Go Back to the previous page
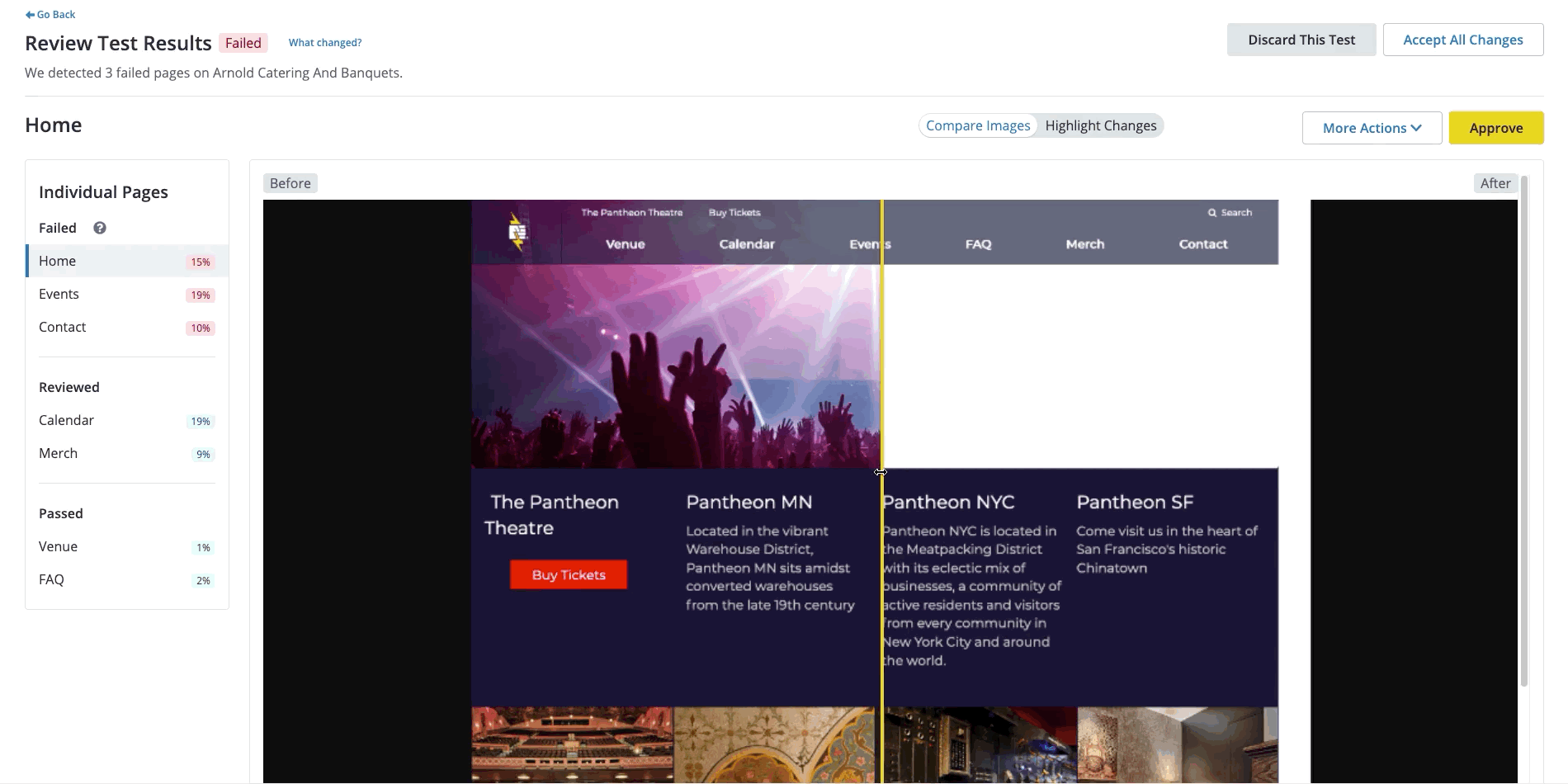The width and height of the screenshot is (1568, 784). tap(50, 14)
